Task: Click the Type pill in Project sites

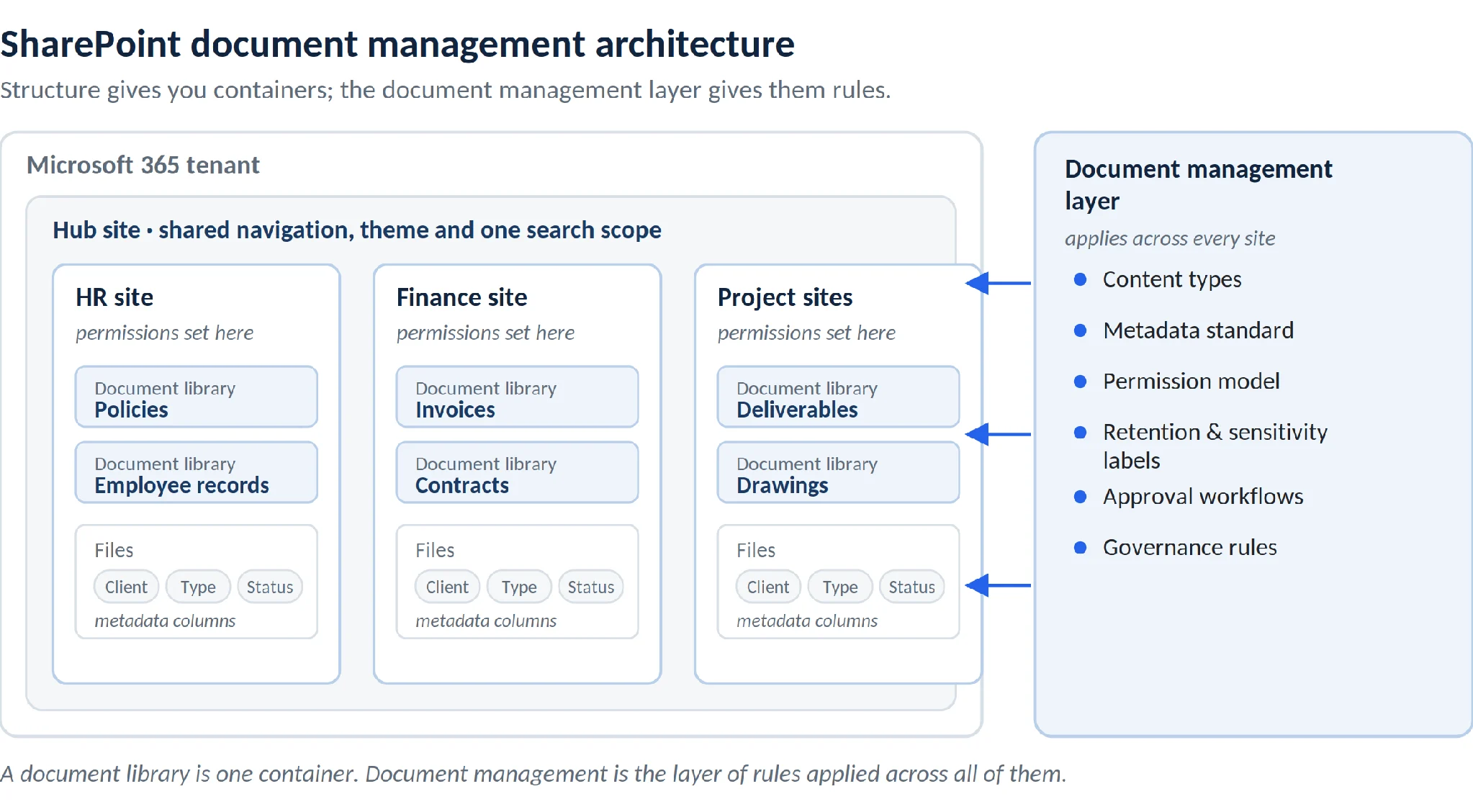Action: point(840,587)
